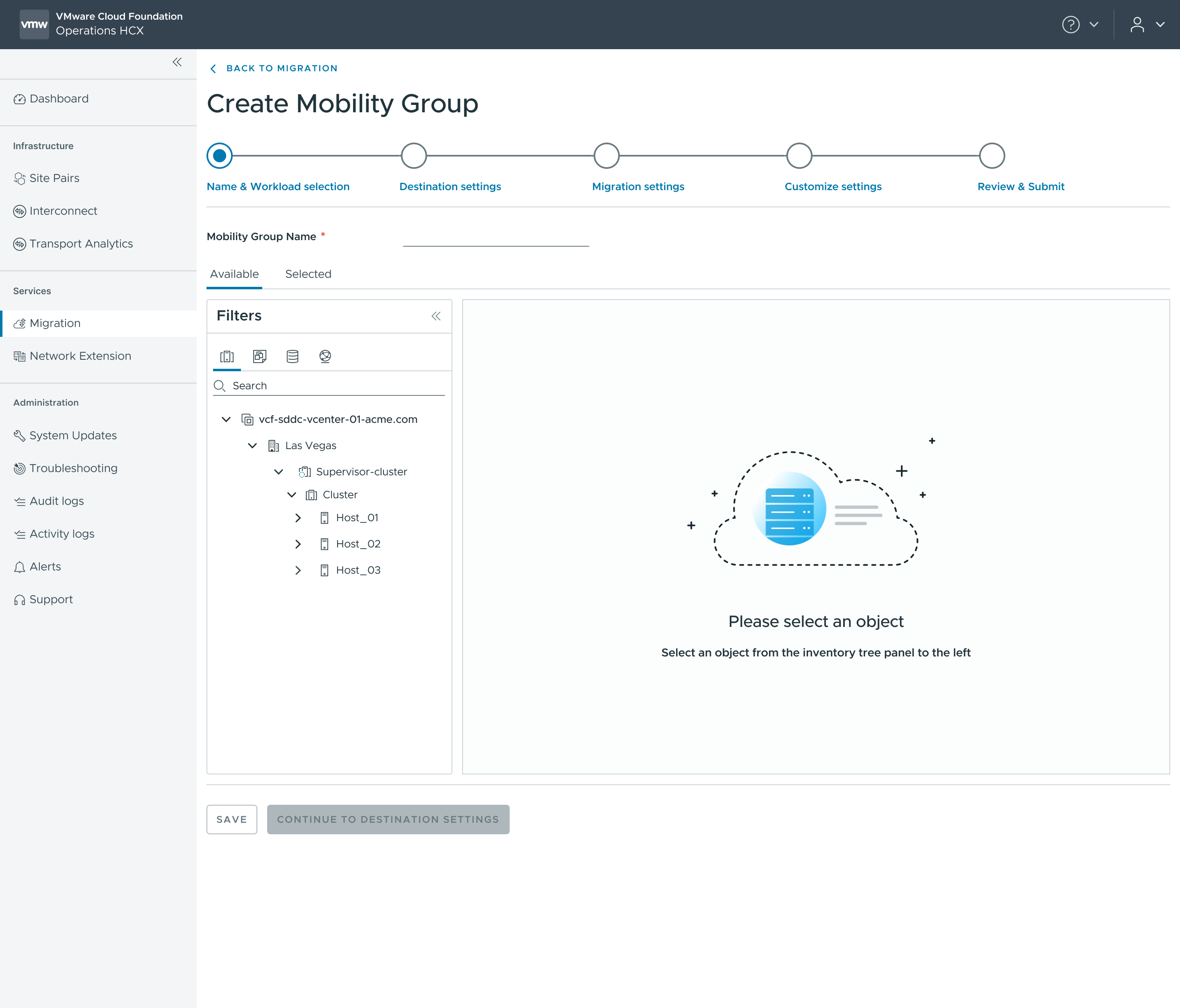Click the Migration cloud icon
The image size is (1180, 1008).
coord(19,323)
